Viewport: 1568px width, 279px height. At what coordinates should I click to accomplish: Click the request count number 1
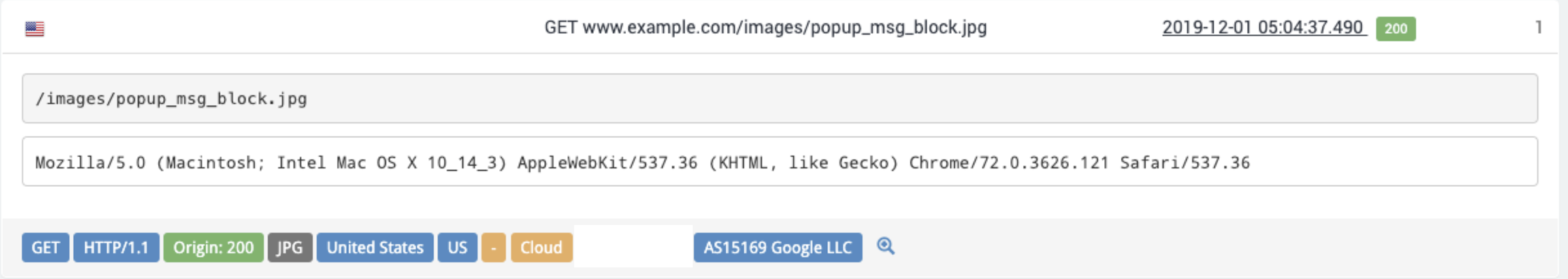[1538, 27]
